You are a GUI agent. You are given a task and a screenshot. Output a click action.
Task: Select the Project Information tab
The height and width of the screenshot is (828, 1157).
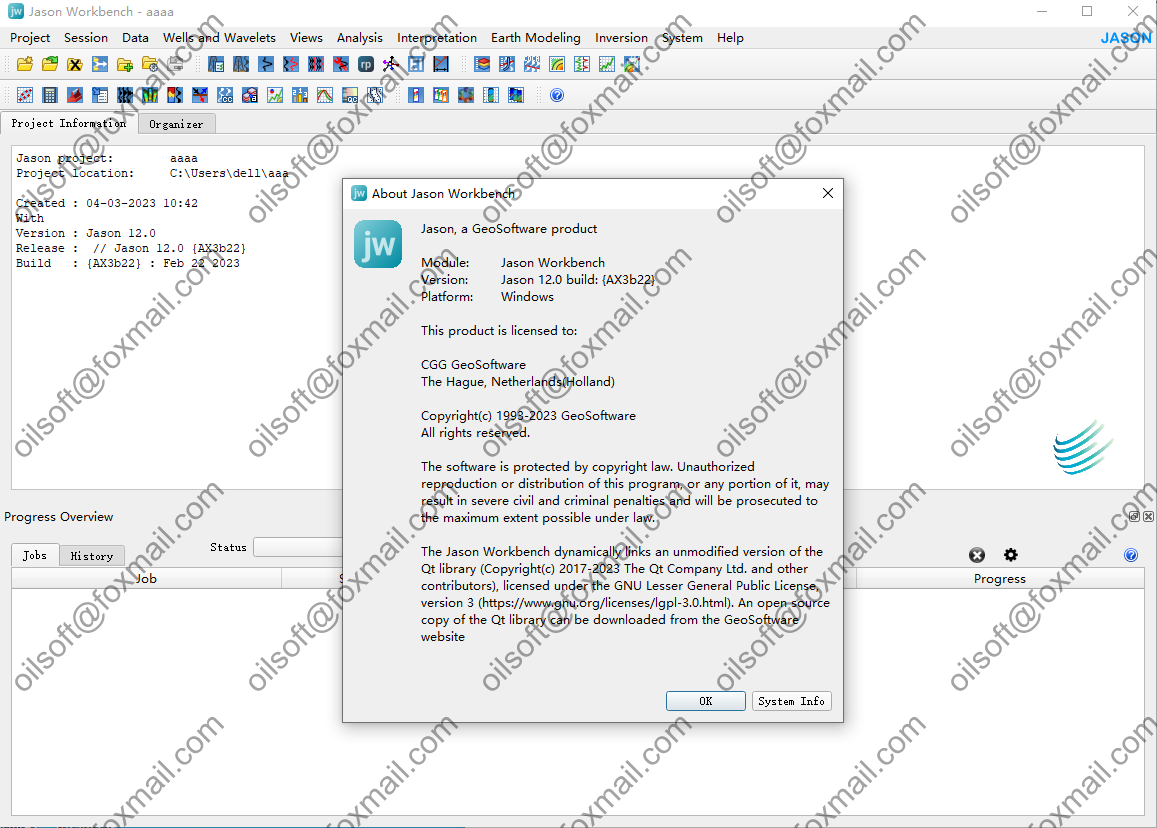(x=69, y=123)
